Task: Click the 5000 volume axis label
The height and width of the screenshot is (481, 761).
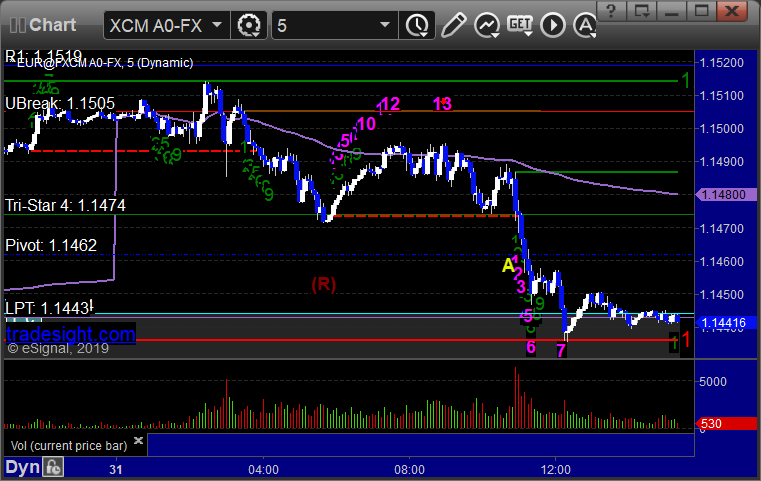Action: click(x=713, y=381)
